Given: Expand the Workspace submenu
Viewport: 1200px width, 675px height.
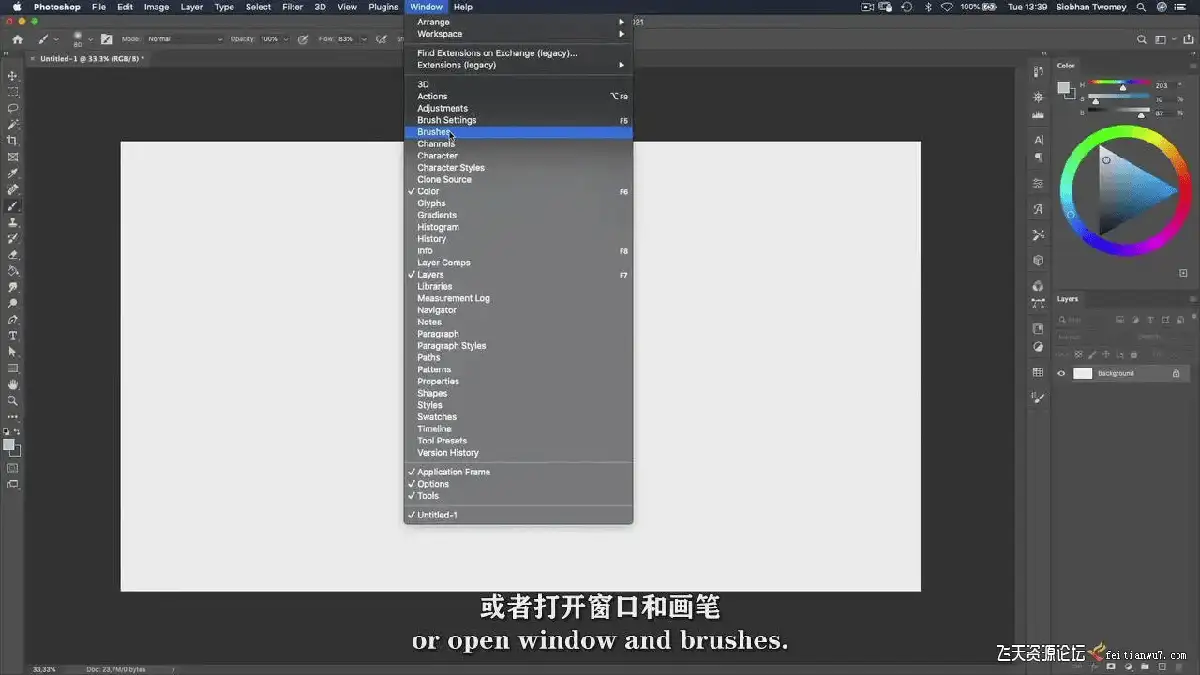Looking at the screenshot, I should tap(518, 34).
